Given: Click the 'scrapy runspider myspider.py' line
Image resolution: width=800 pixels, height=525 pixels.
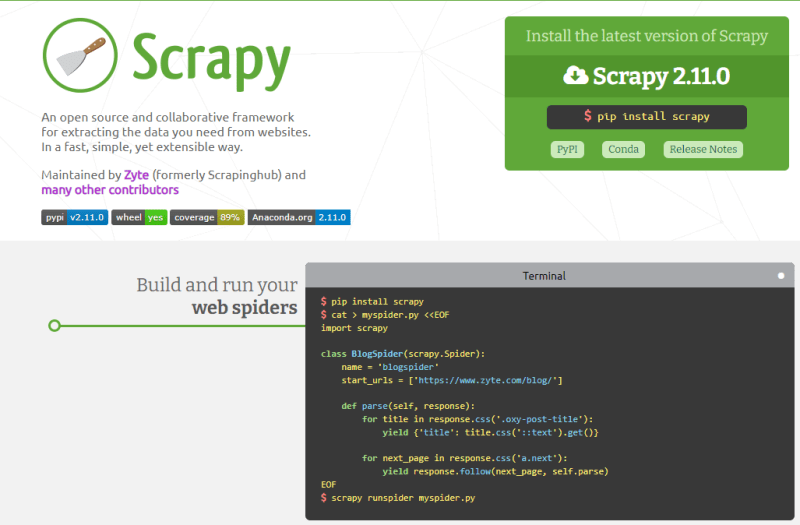Looking at the screenshot, I should 398,497.
